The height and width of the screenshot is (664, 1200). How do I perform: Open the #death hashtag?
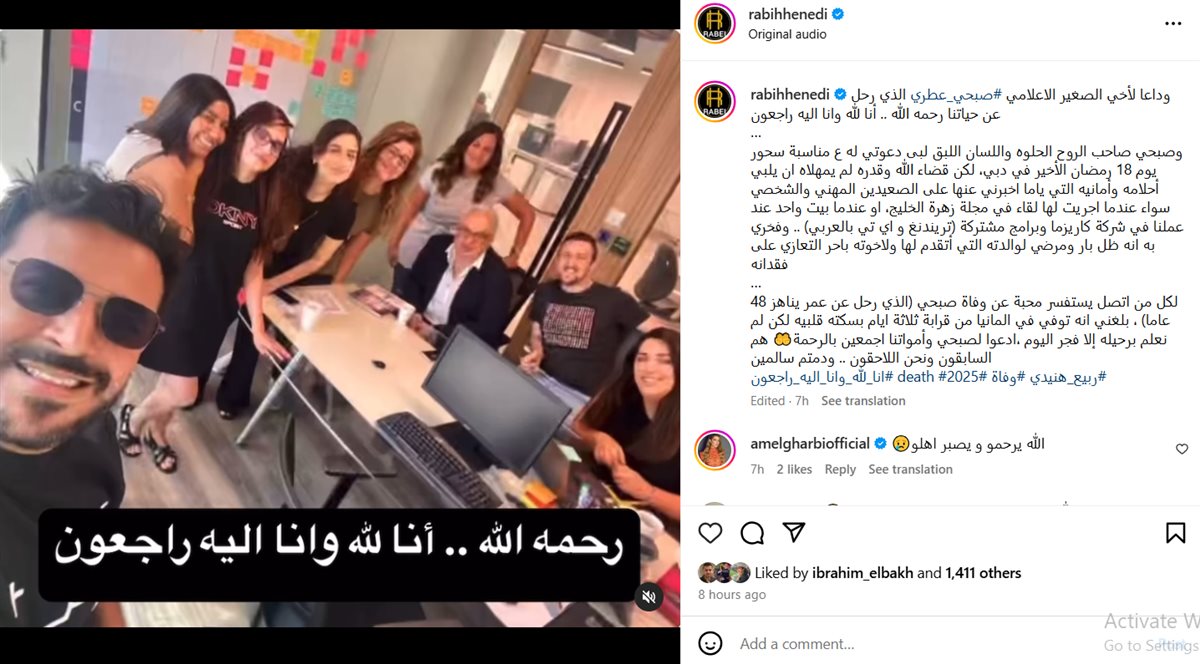(914, 377)
